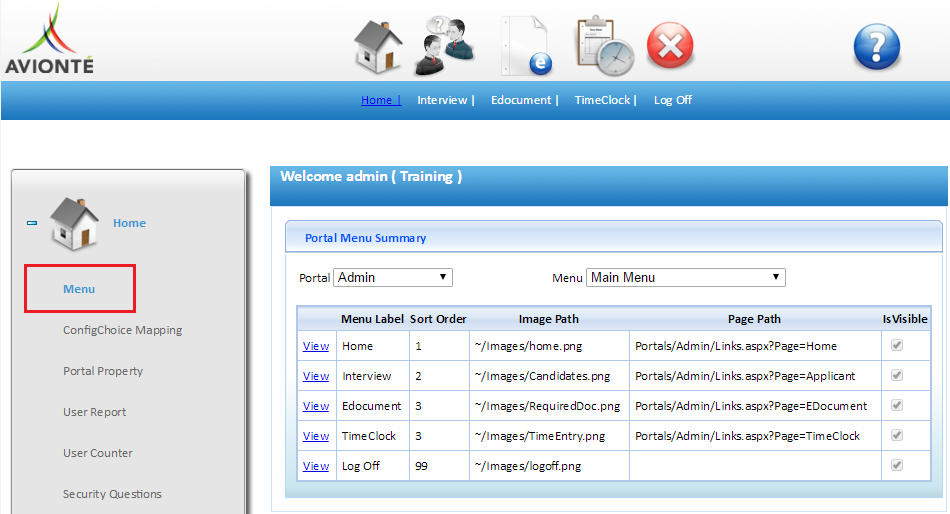Click the Image Path column header
The height and width of the screenshot is (514, 950).
click(x=548, y=319)
